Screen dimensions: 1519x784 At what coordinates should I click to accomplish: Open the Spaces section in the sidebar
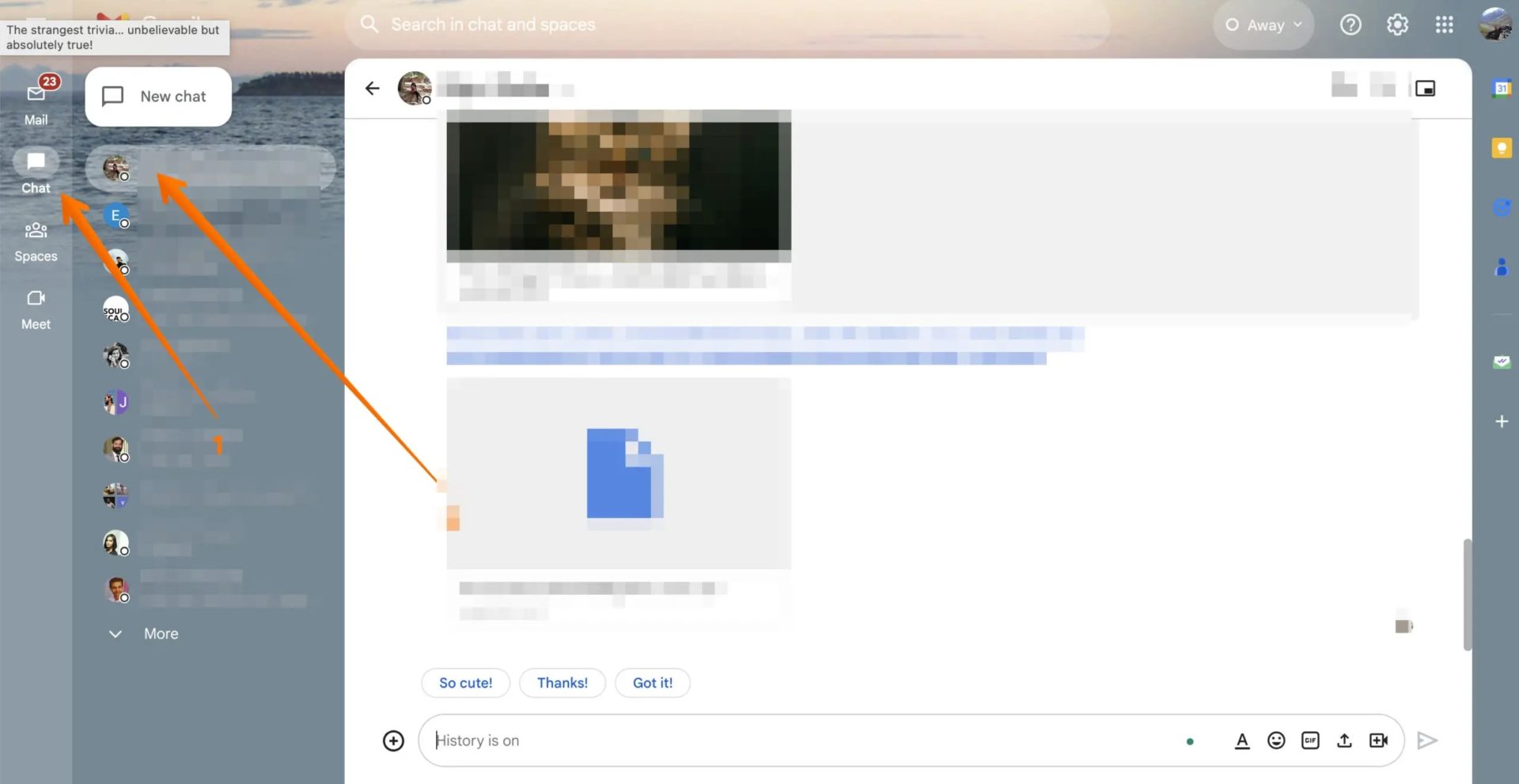(x=36, y=240)
